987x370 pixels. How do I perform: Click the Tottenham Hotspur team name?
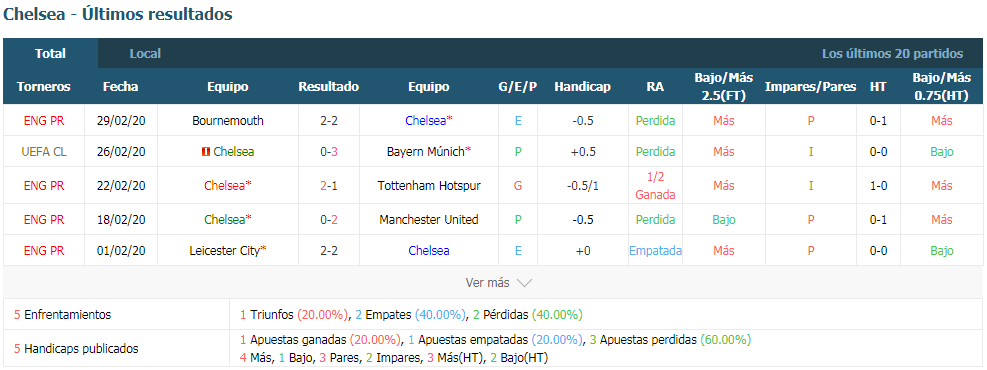[x=429, y=186]
